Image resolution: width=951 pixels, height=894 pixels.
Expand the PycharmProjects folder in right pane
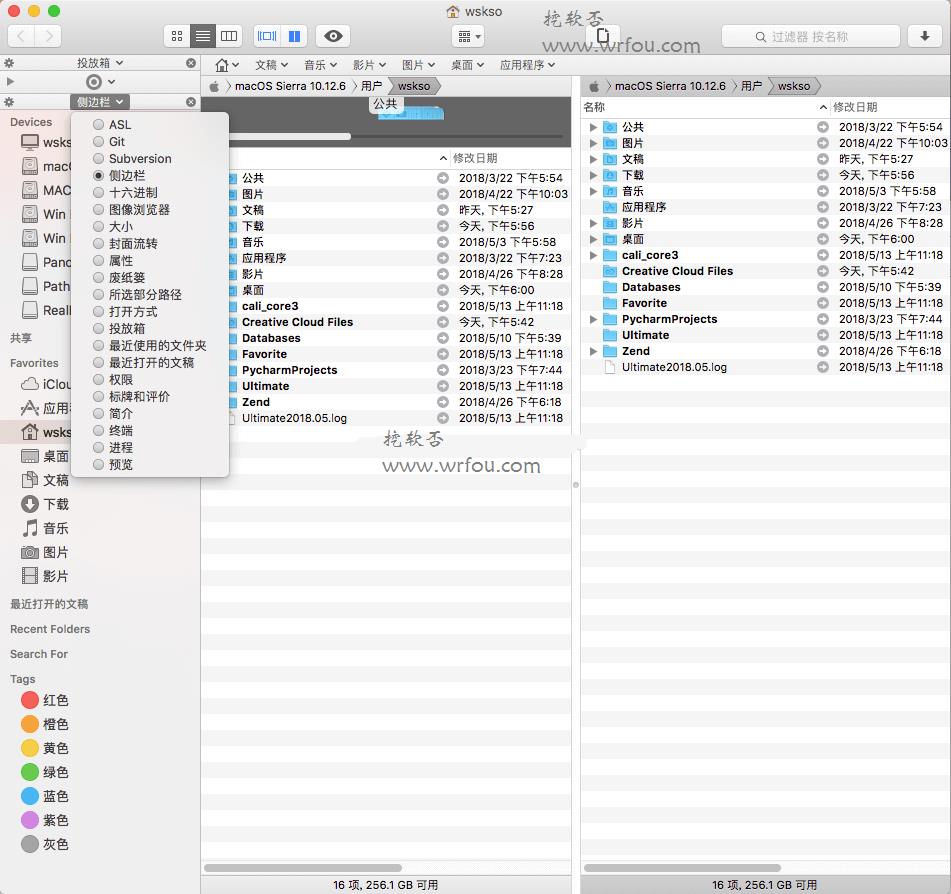(593, 319)
